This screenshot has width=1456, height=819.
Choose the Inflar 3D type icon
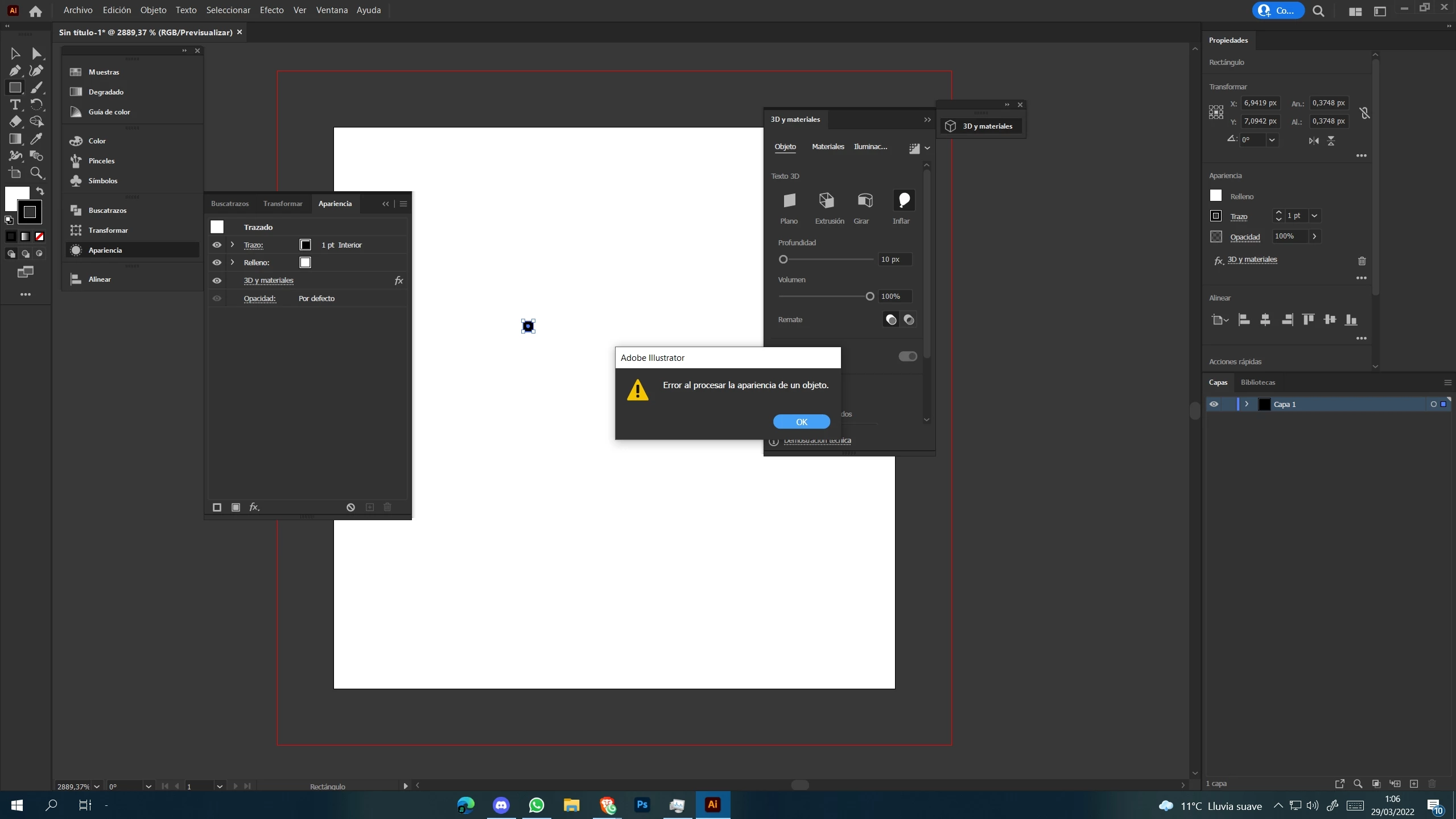tap(904, 200)
